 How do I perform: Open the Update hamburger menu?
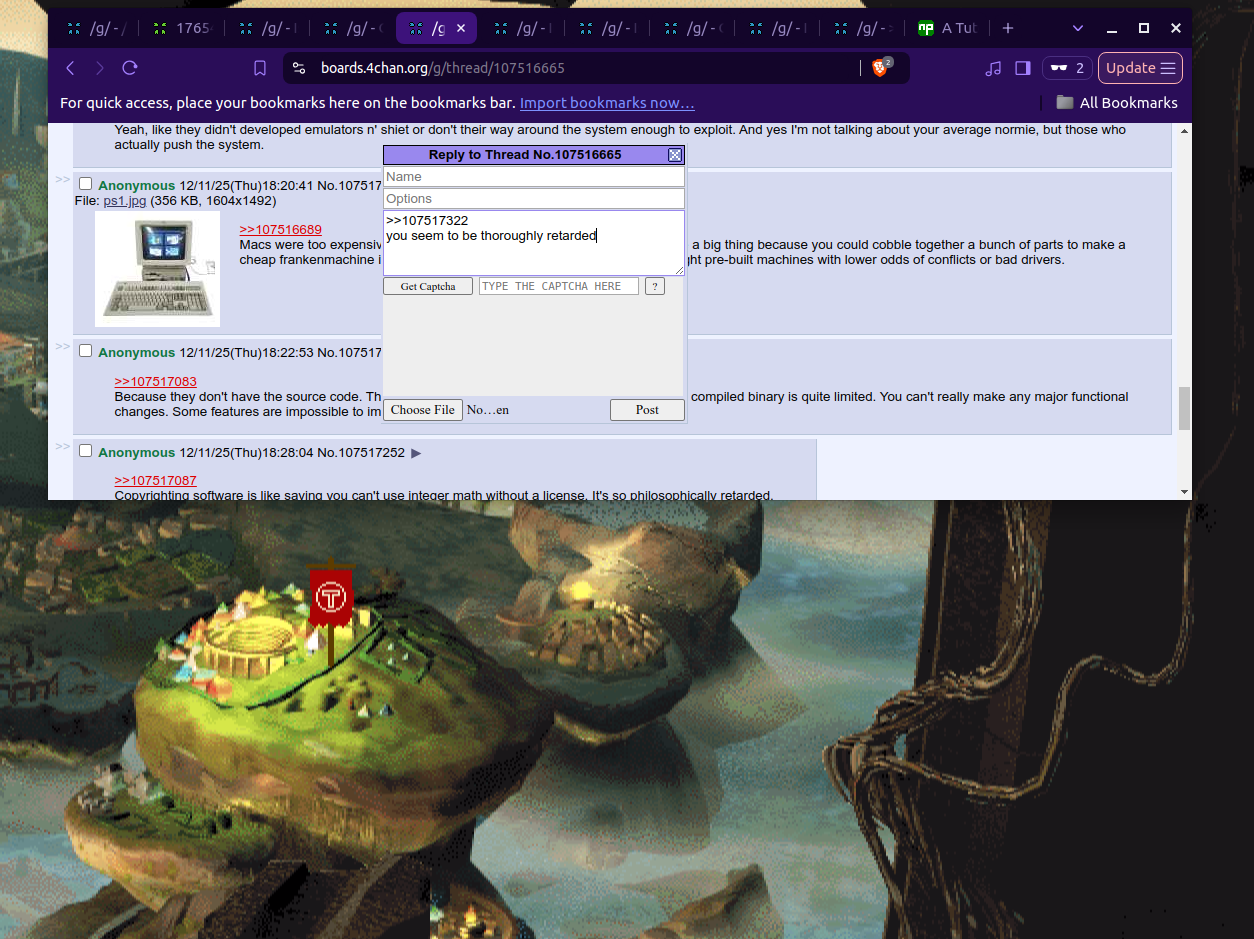1140,68
